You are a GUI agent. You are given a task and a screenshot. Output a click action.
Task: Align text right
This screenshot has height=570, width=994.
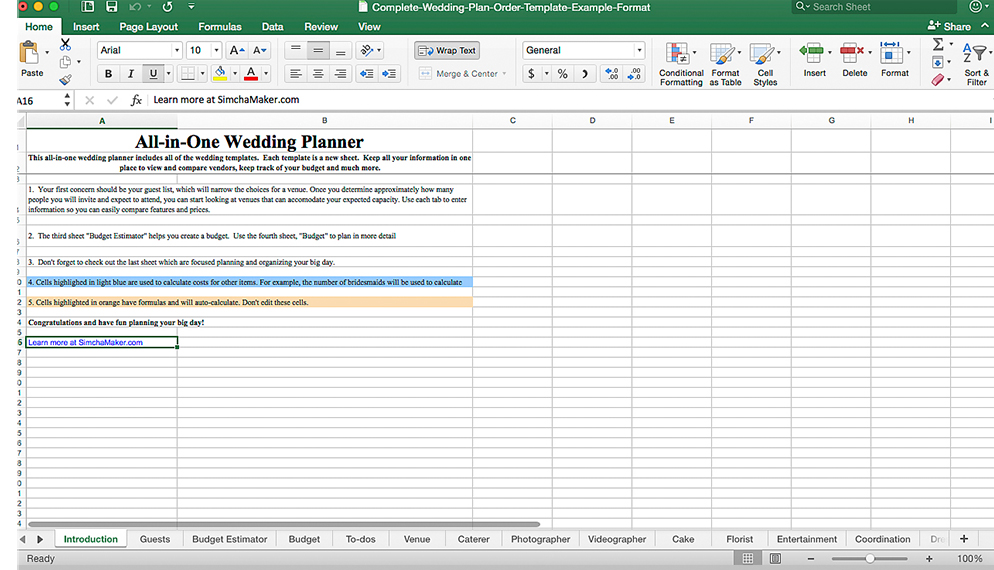pos(340,74)
